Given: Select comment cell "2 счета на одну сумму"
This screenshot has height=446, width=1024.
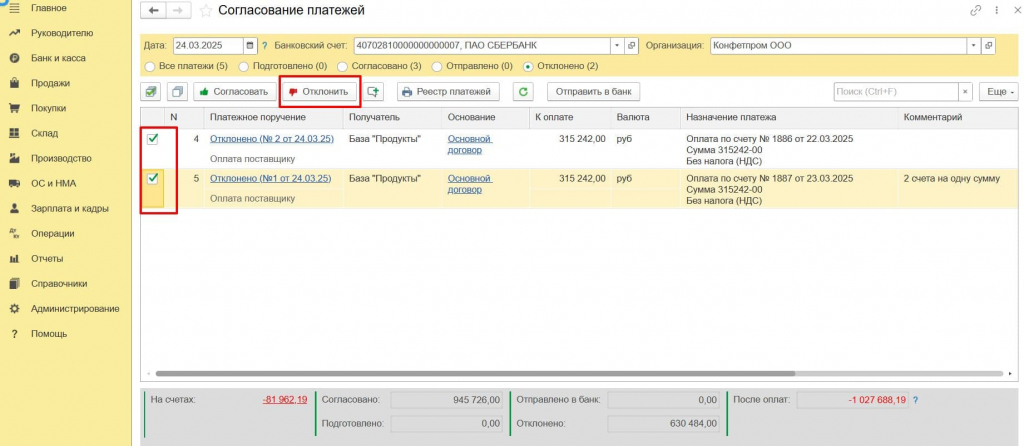Looking at the screenshot, I should (x=952, y=178).
